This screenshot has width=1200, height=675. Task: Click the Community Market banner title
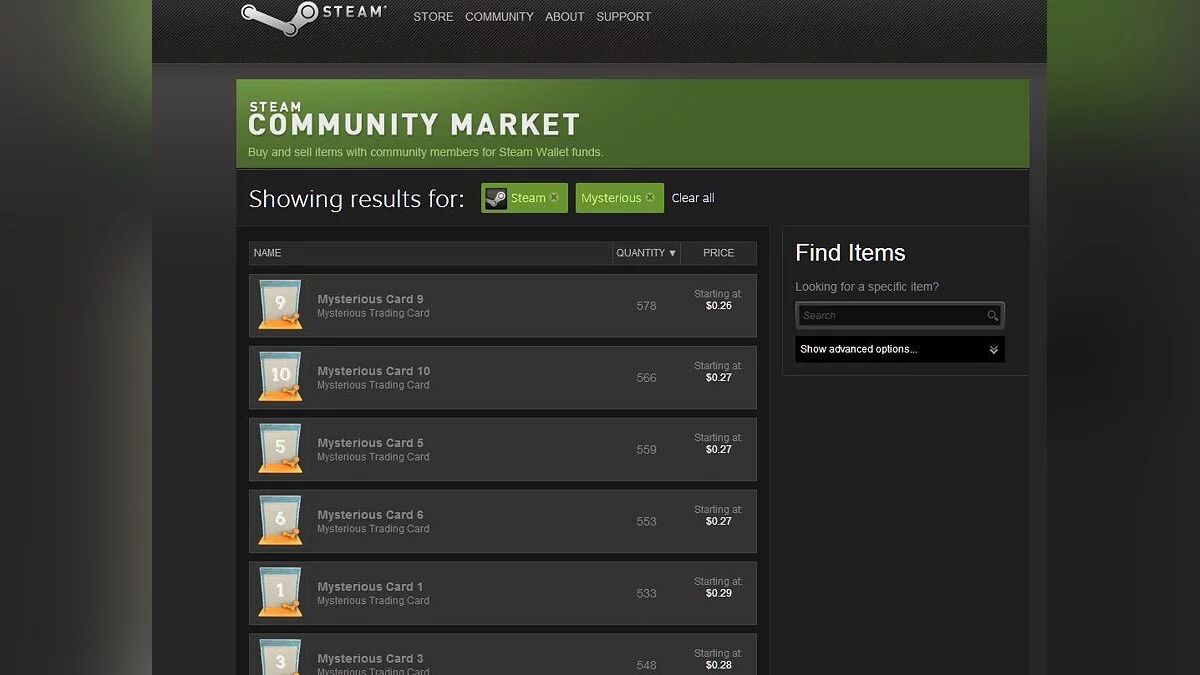pyautogui.click(x=414, y=120)
